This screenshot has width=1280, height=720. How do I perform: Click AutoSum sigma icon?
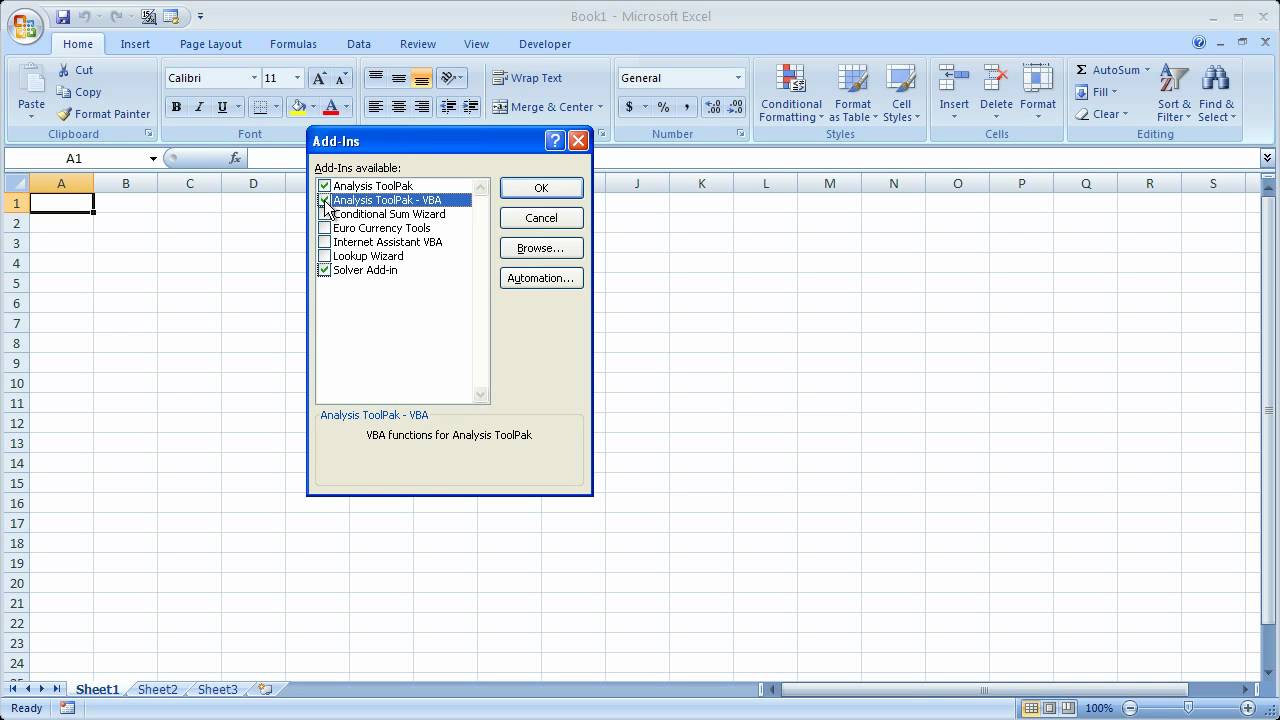point(1082,70)
